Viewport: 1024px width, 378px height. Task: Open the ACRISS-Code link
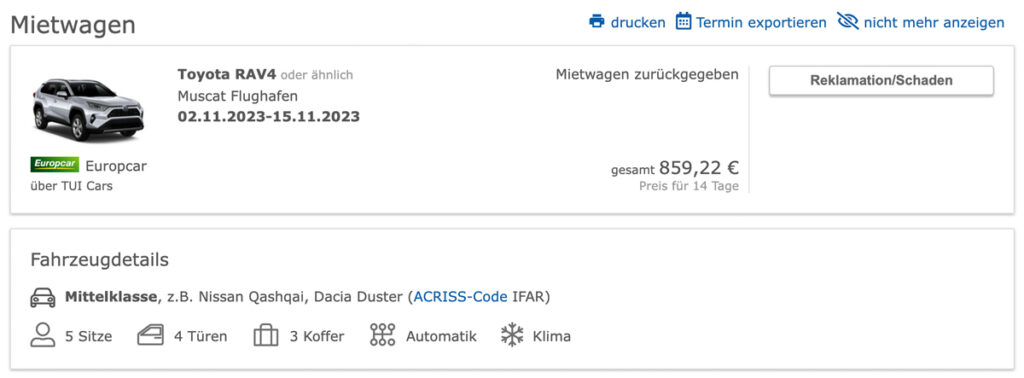point(460,297)
